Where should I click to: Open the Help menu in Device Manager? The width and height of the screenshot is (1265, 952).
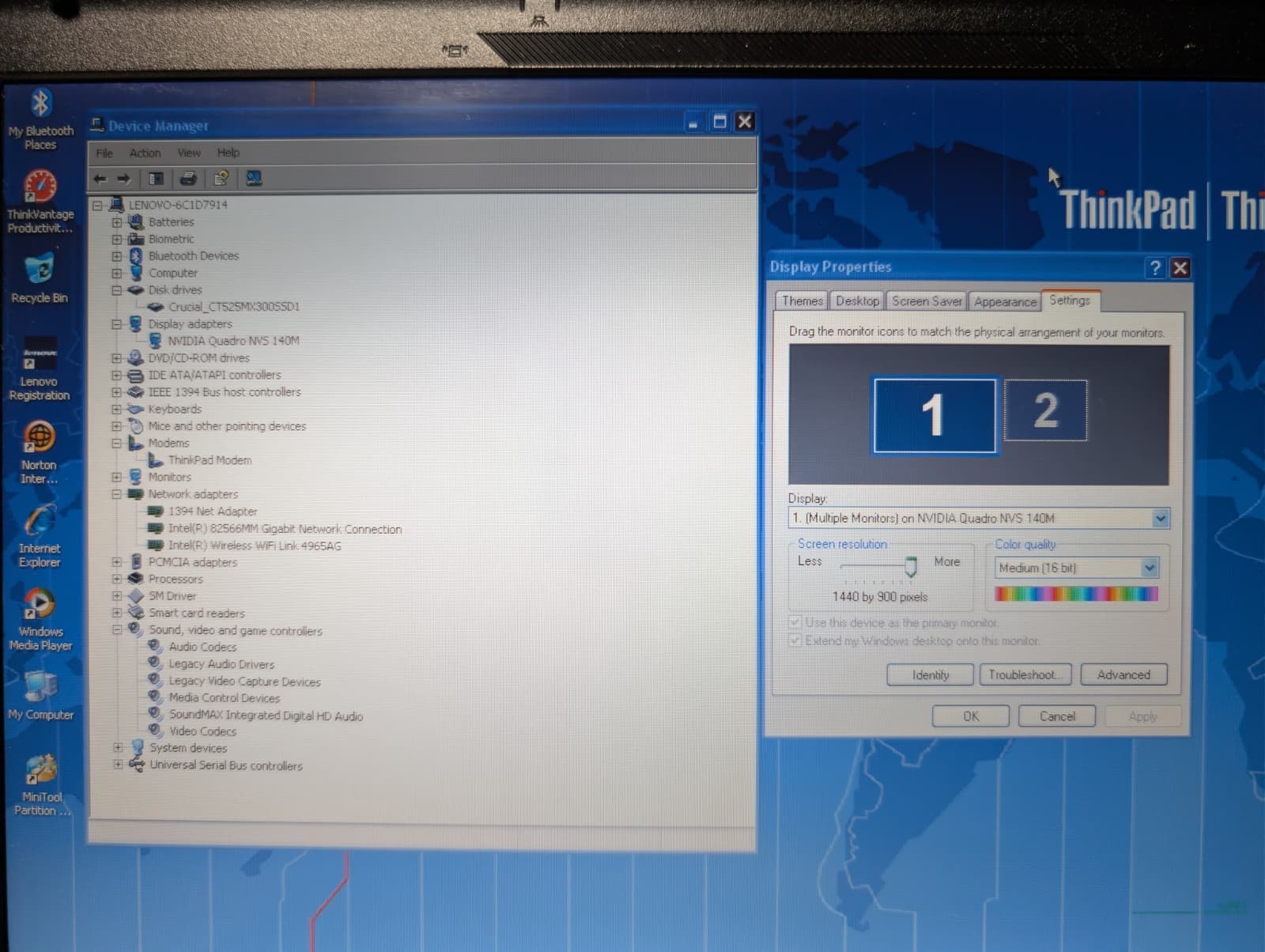(228, 153)
